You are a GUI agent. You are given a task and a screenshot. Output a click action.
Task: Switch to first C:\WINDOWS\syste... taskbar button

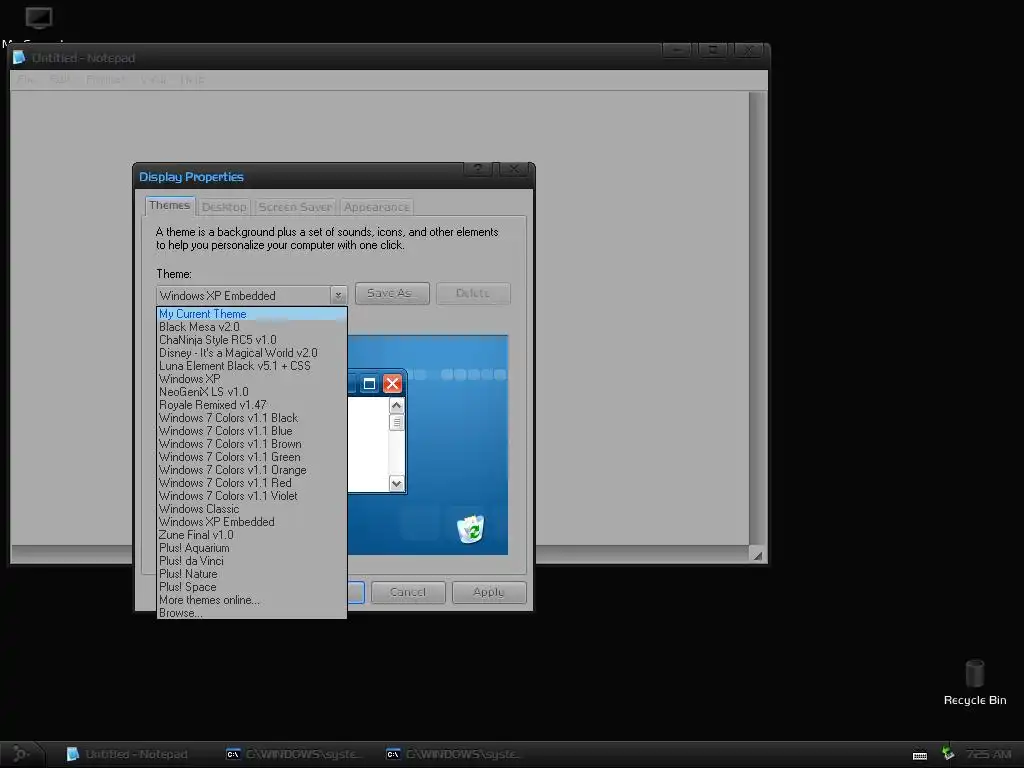[x=292, y=754]
